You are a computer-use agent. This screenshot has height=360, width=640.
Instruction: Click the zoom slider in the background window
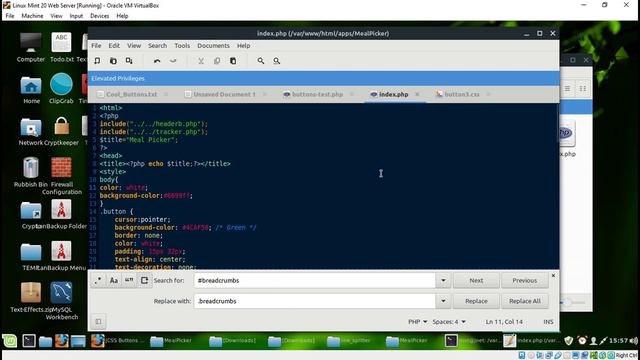pos(573,302)
